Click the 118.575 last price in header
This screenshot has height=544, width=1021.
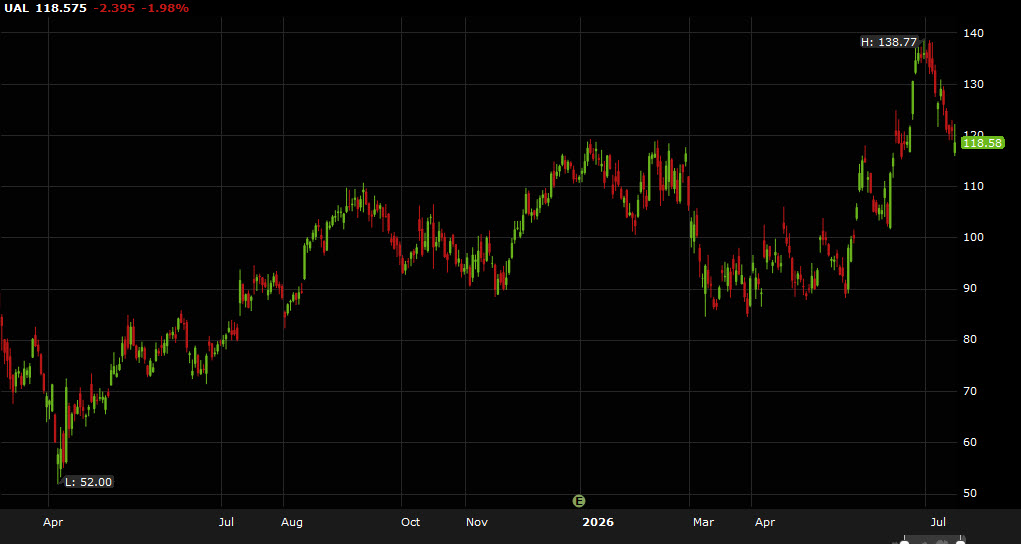(61, 8)
